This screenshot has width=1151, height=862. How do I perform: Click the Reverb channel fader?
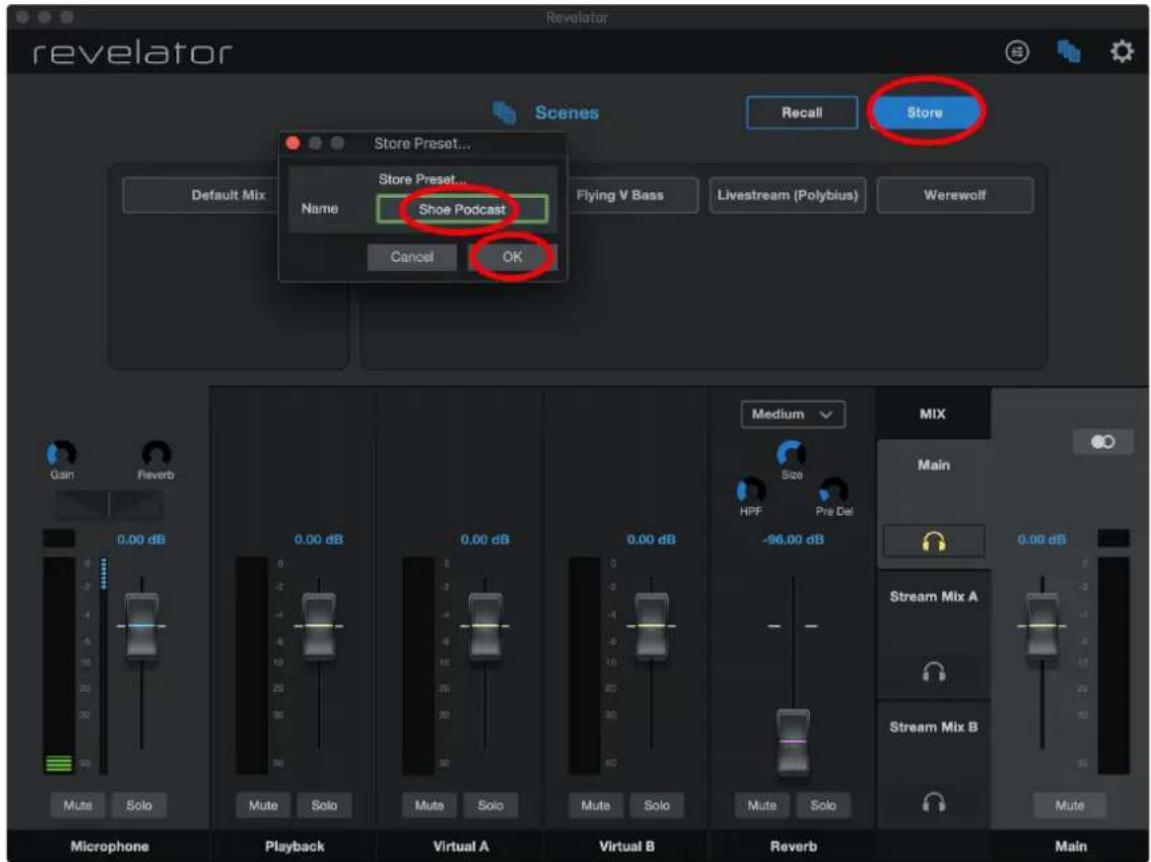tap(794, 742)
